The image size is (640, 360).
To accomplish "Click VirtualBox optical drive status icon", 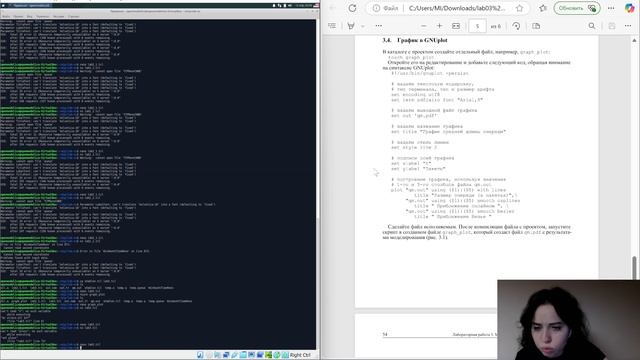I will pos(209,355).
